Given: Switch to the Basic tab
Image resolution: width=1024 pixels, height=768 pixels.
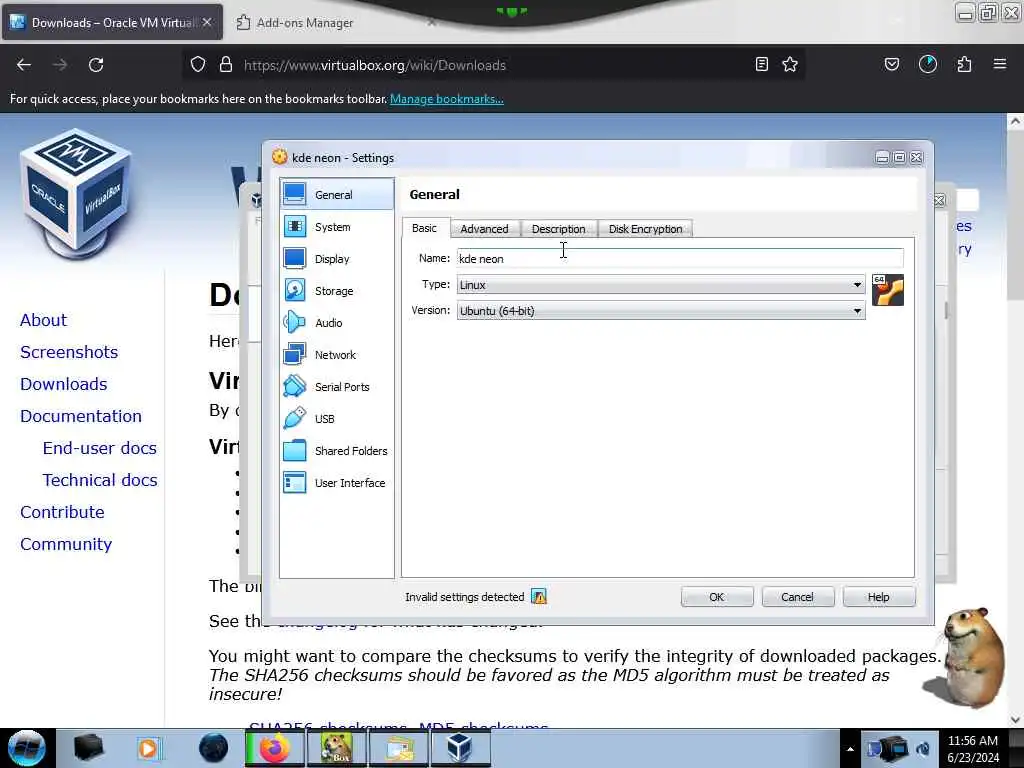Looking at the screenshot, I should coord(424,228).
